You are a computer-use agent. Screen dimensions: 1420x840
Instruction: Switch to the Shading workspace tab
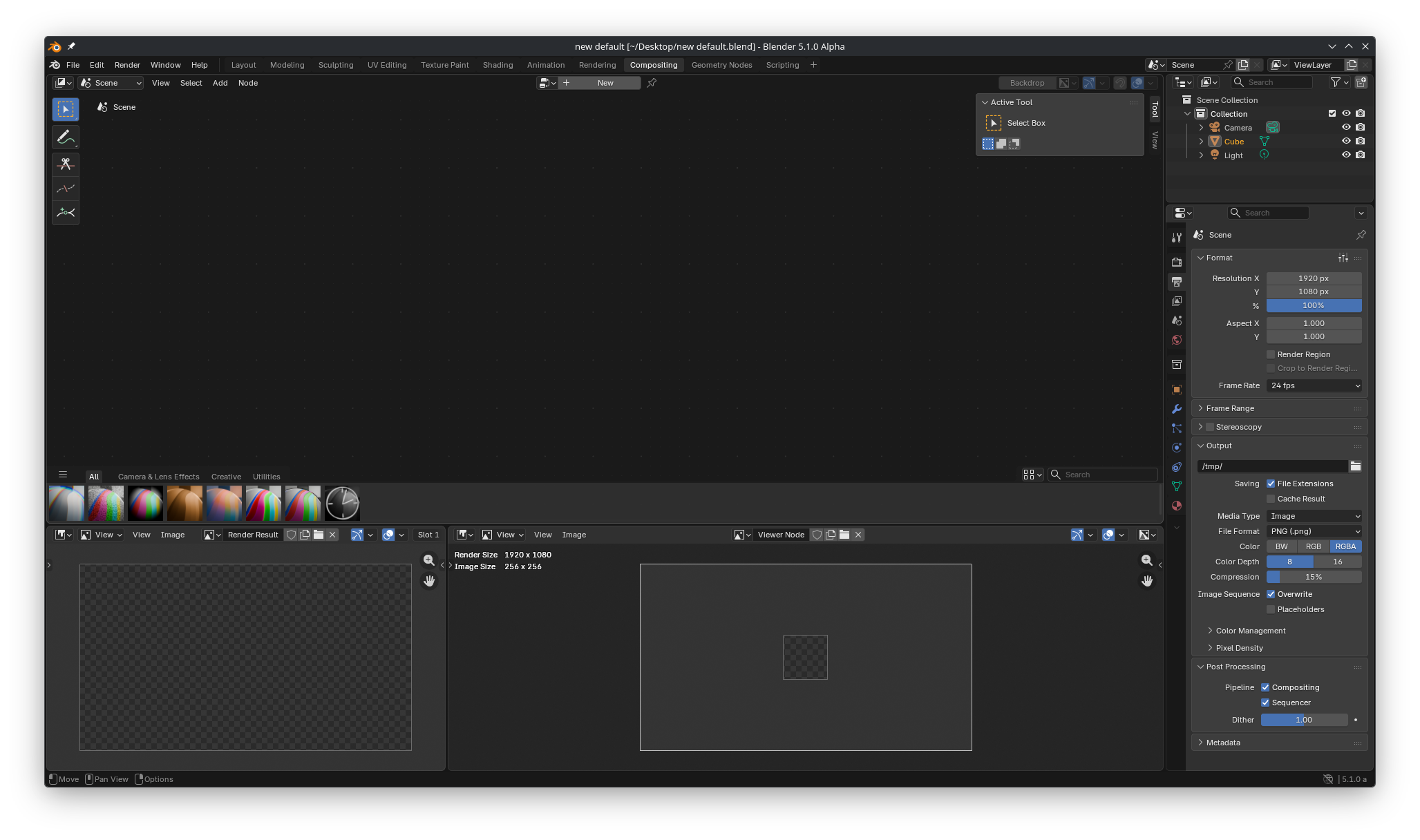[x=498, y=65]
